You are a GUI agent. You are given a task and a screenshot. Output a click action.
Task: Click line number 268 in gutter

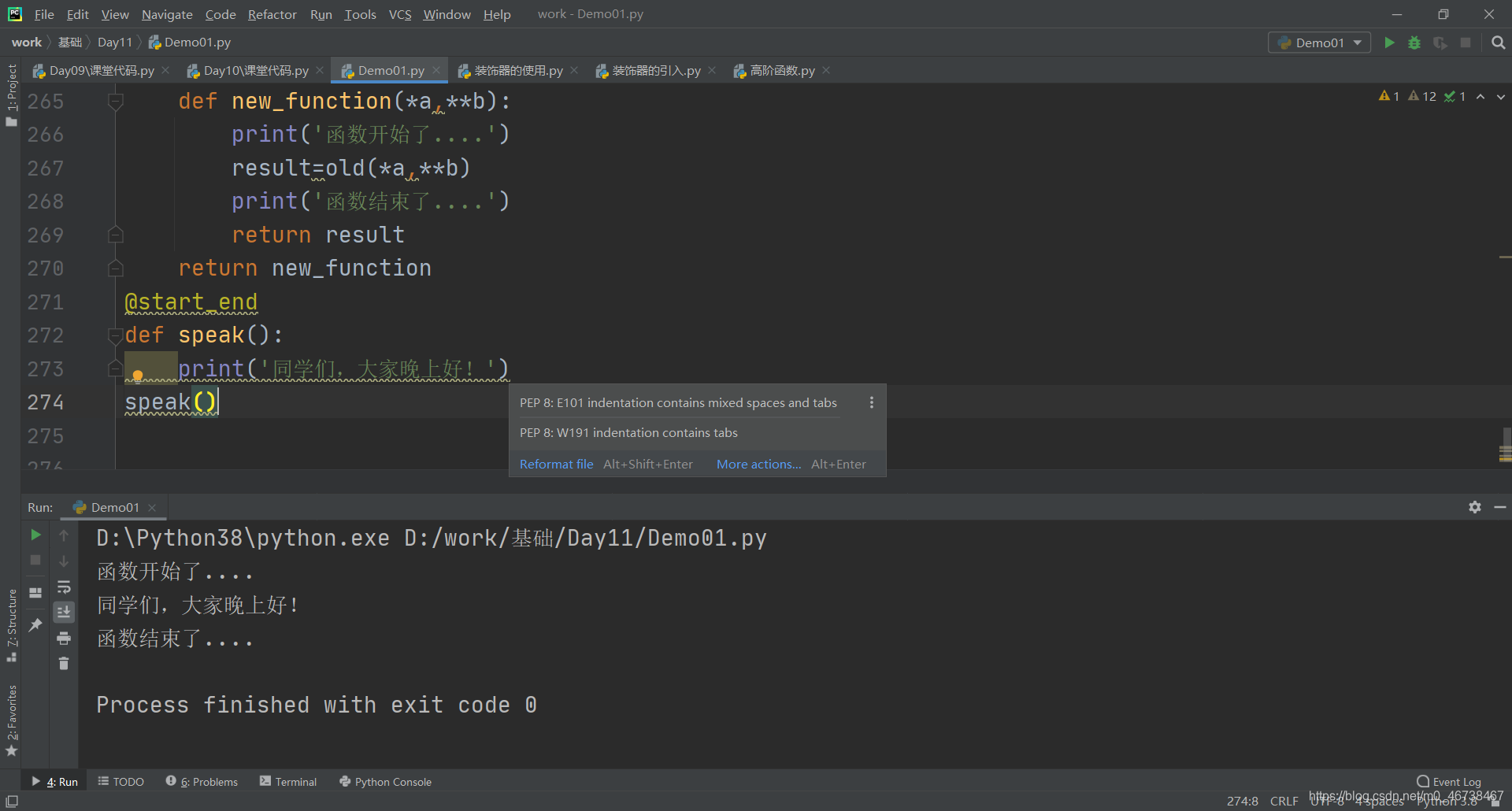pyautogui.click(x=46, y=202)
